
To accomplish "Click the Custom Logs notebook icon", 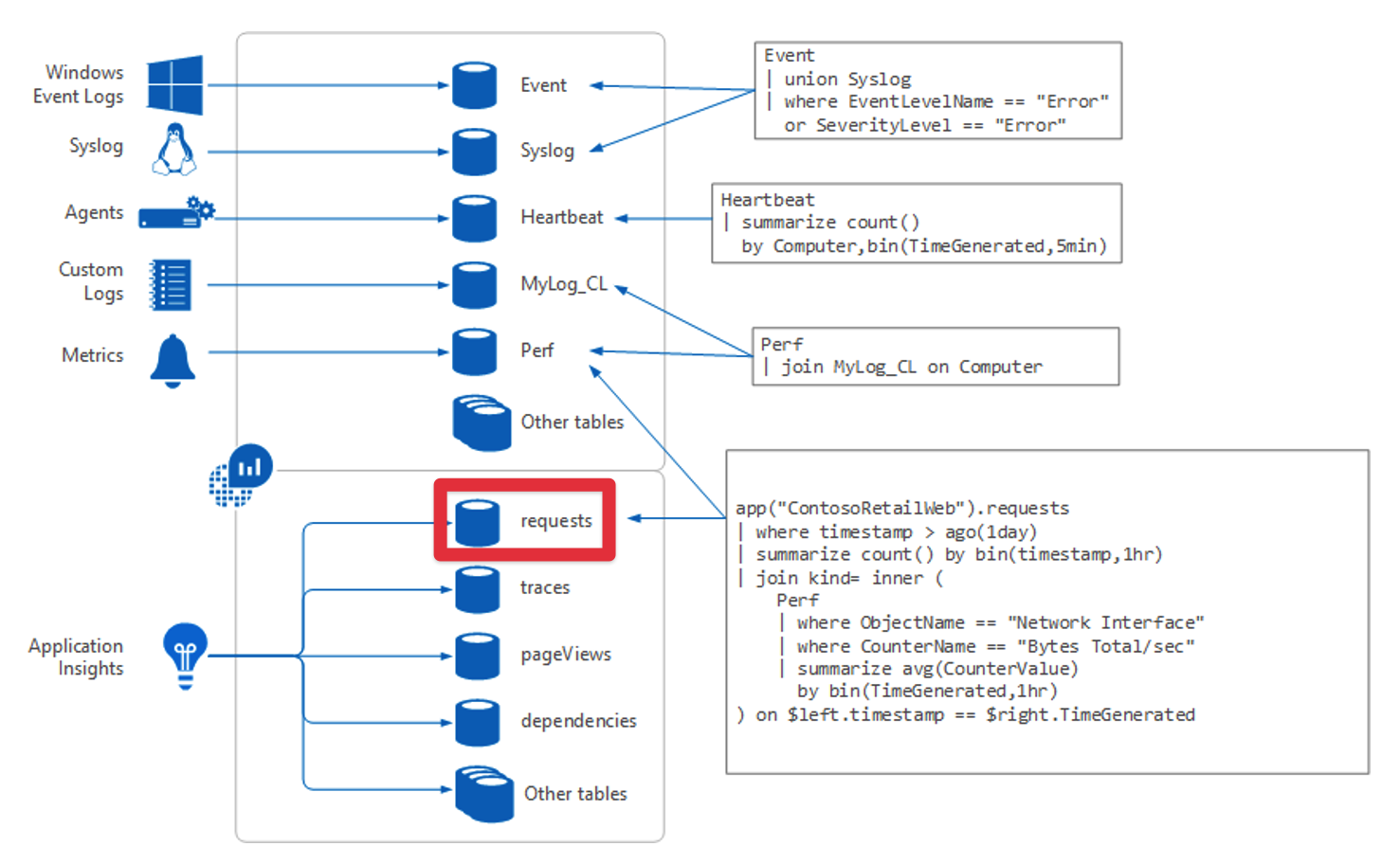I will tap(171, 284).
